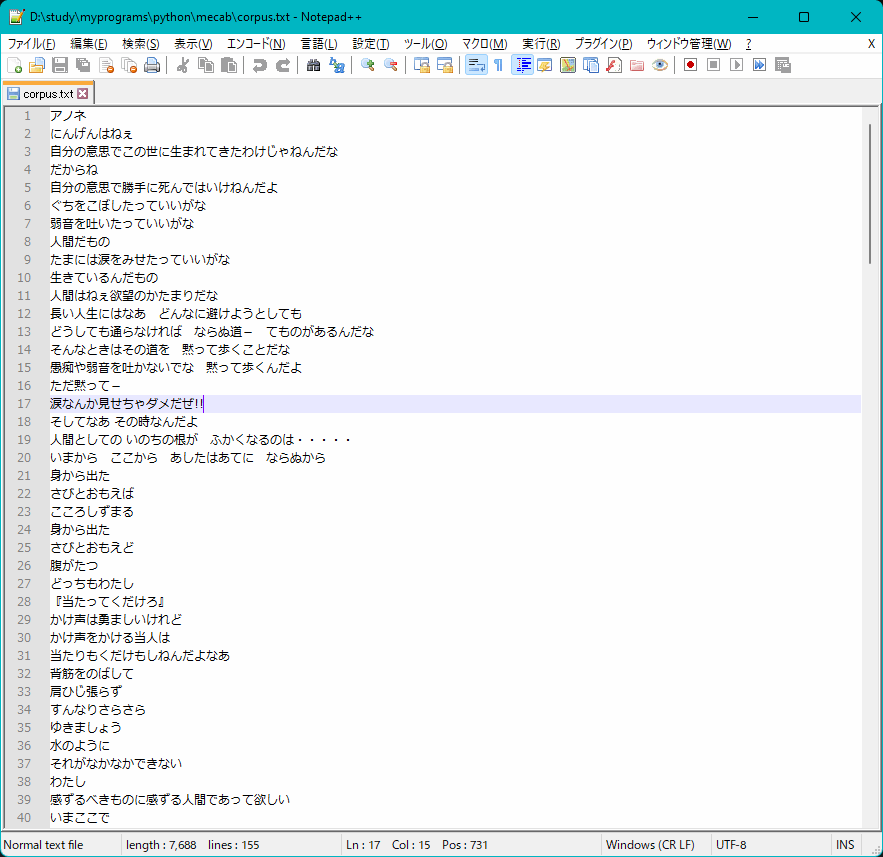
Task: Click the length : 7,688 status field
Action: (230, 845)
